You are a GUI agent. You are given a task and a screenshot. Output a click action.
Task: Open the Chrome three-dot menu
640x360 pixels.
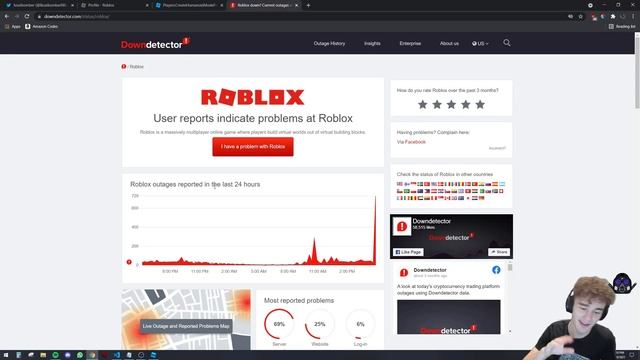[633, 16]
